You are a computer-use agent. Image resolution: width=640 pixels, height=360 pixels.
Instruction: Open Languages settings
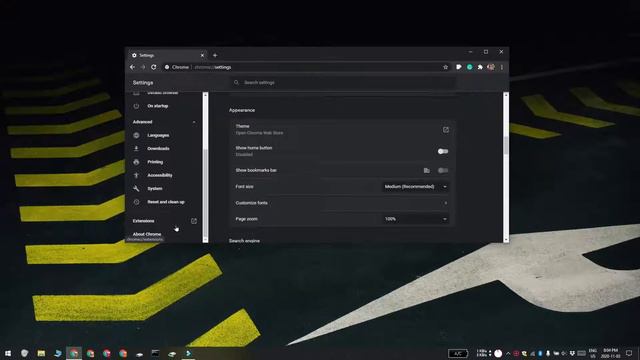tap(158, 135)
